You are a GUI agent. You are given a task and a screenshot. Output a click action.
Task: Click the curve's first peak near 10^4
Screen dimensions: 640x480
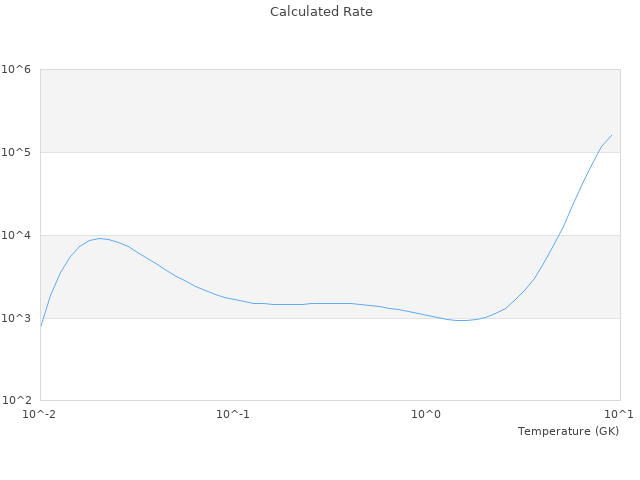click(100, 238)
